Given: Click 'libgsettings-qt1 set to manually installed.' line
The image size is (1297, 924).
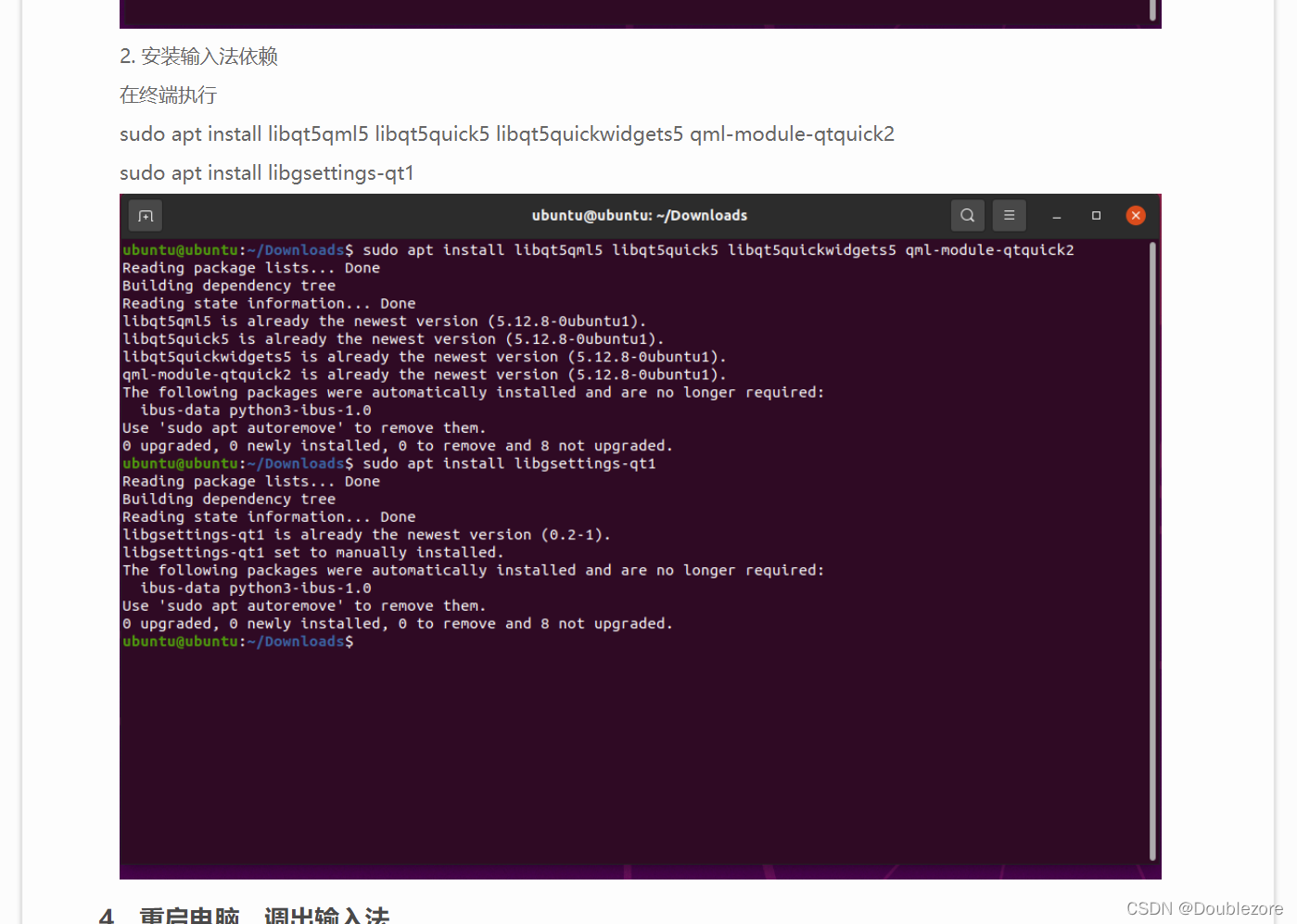Looking at the screenshot, I should click(313, 552).
